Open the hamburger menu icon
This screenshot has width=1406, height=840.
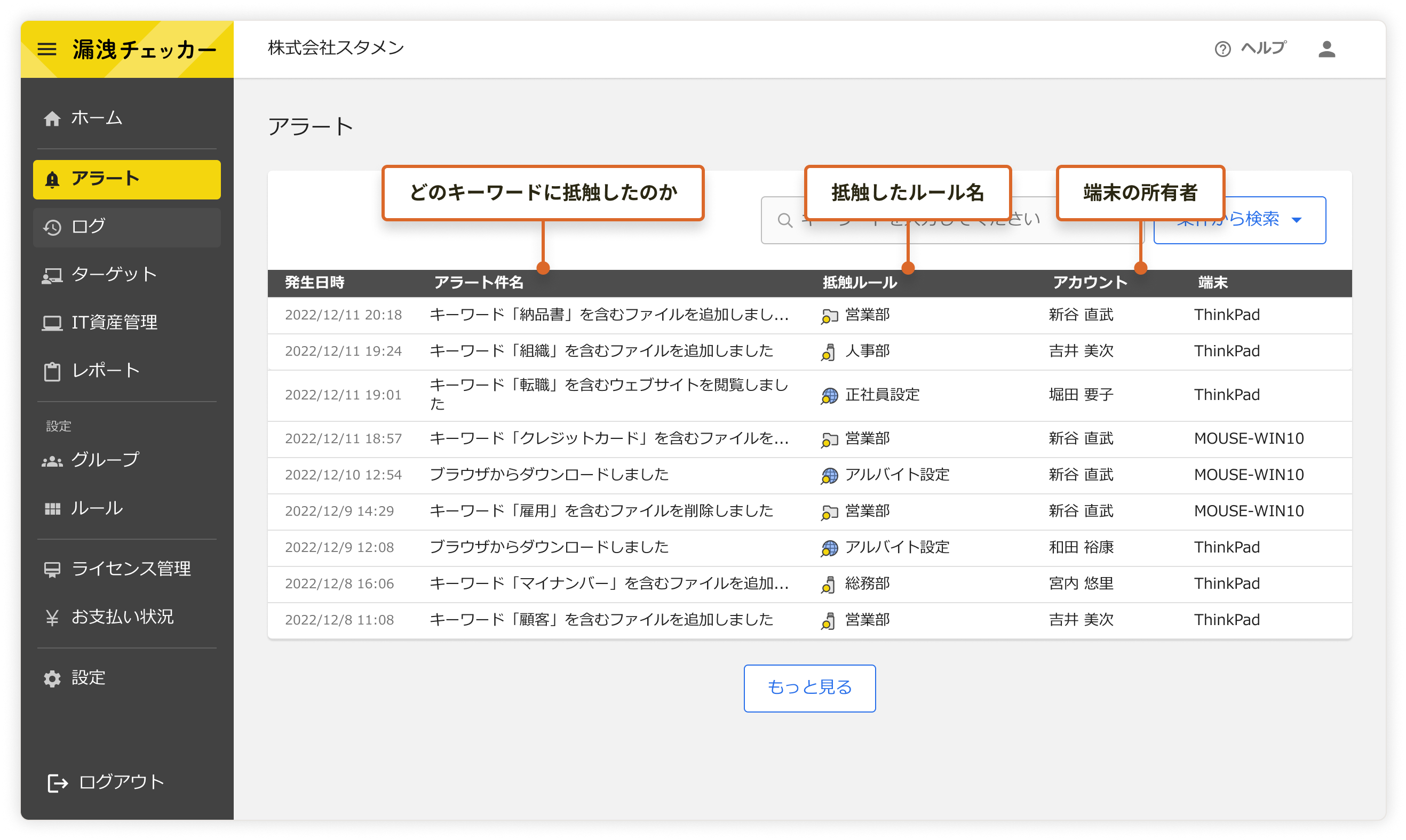pos(47,49)
